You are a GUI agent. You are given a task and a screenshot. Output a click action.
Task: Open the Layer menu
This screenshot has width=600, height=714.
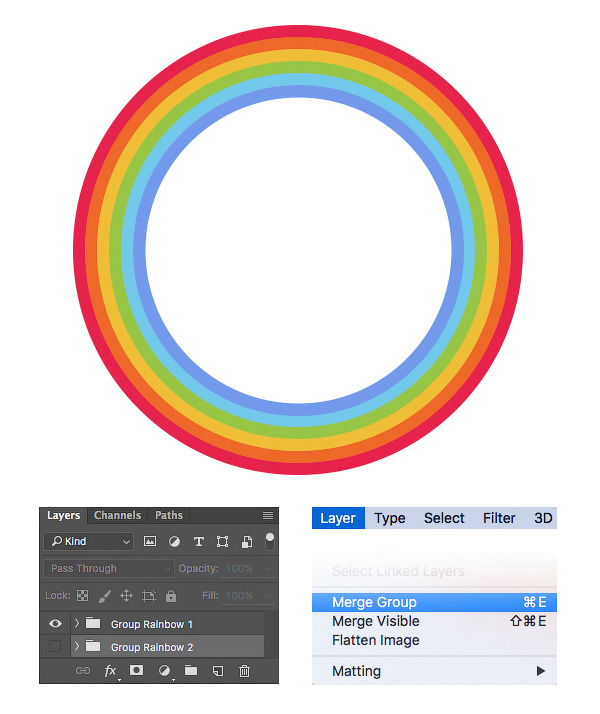click(338, 518)
